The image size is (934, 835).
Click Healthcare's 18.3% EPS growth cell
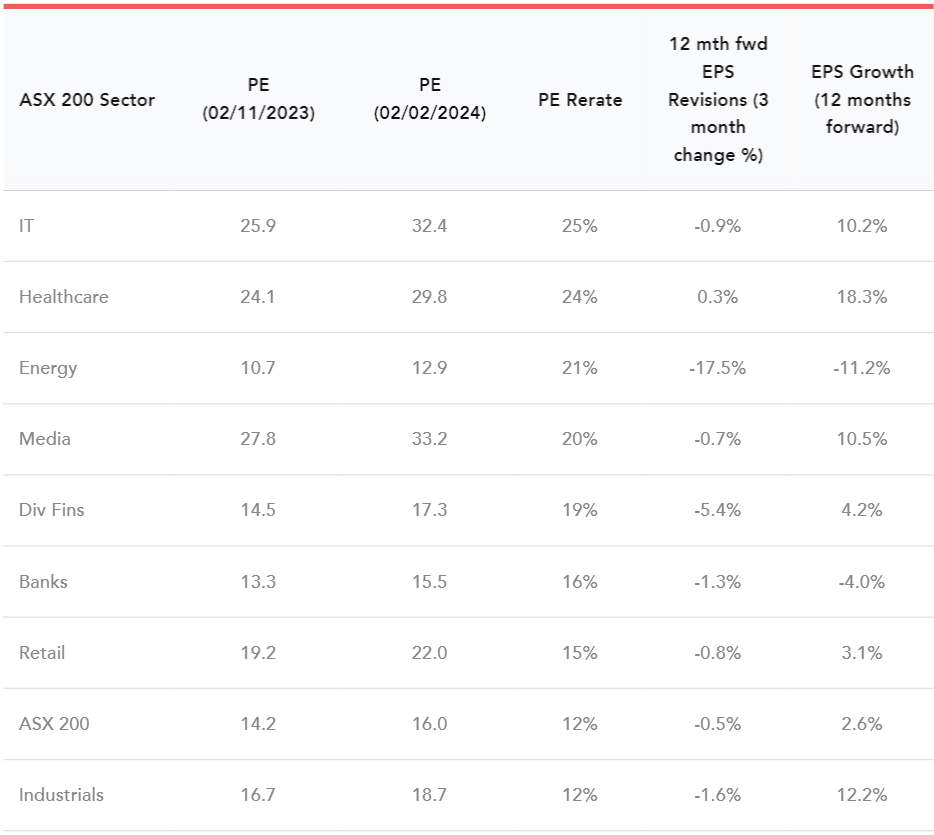point(862,297)
